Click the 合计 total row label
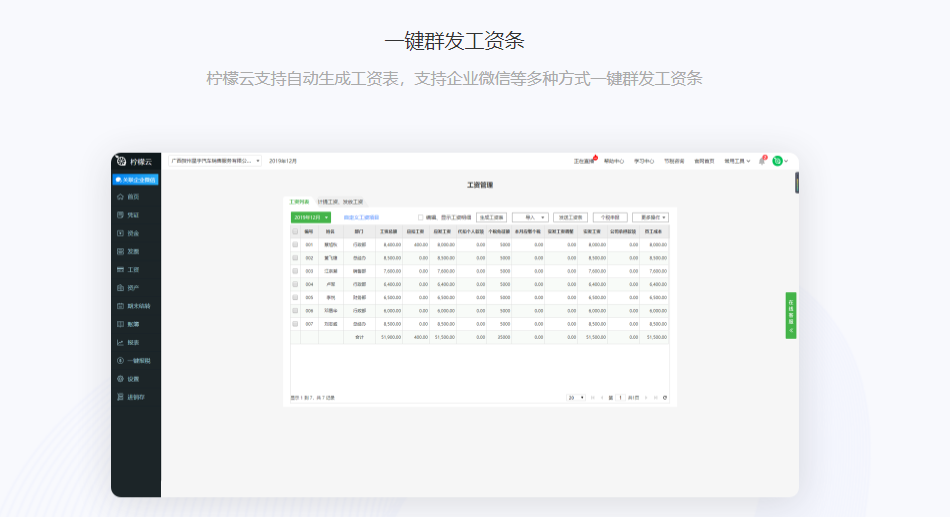Viewport: 950px width, 517px height. coord(359,337)
